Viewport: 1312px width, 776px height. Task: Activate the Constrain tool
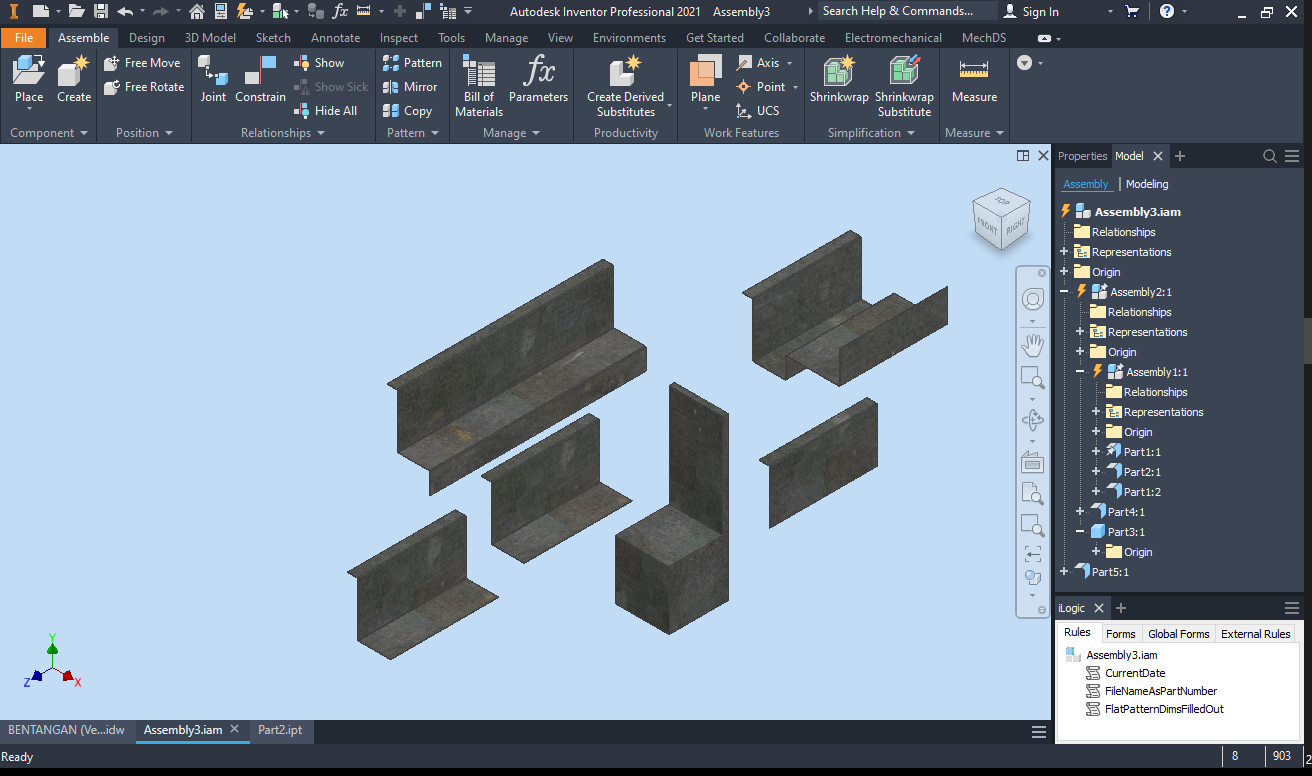(x=261, y=80)
